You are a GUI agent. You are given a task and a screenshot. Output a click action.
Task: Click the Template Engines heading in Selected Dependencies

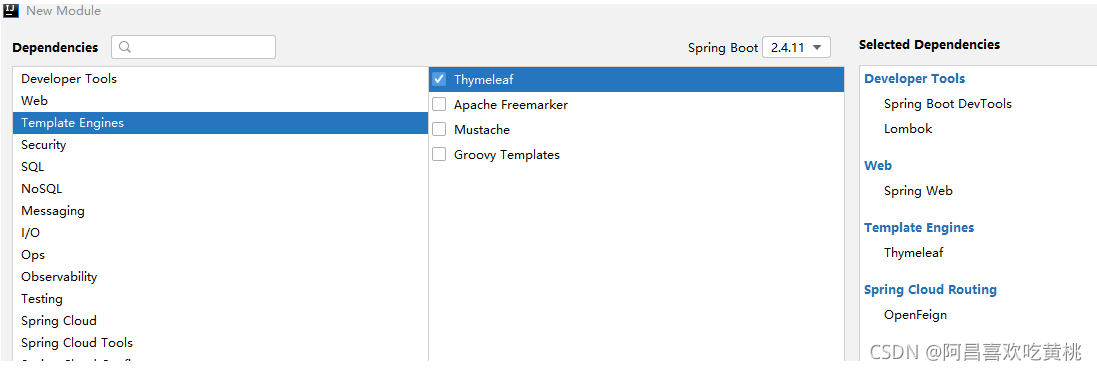coord(919,228)
